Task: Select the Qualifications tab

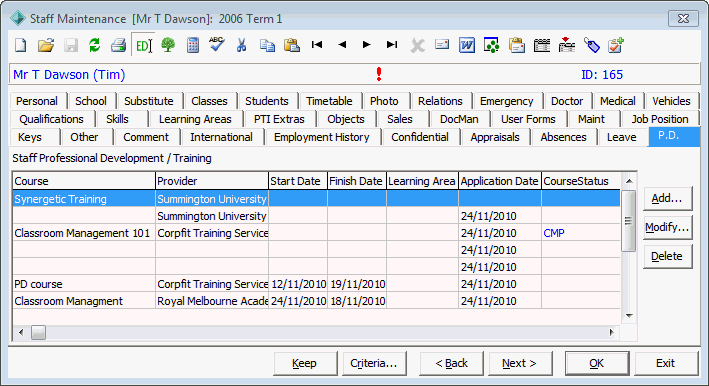Action: (52, 119)
